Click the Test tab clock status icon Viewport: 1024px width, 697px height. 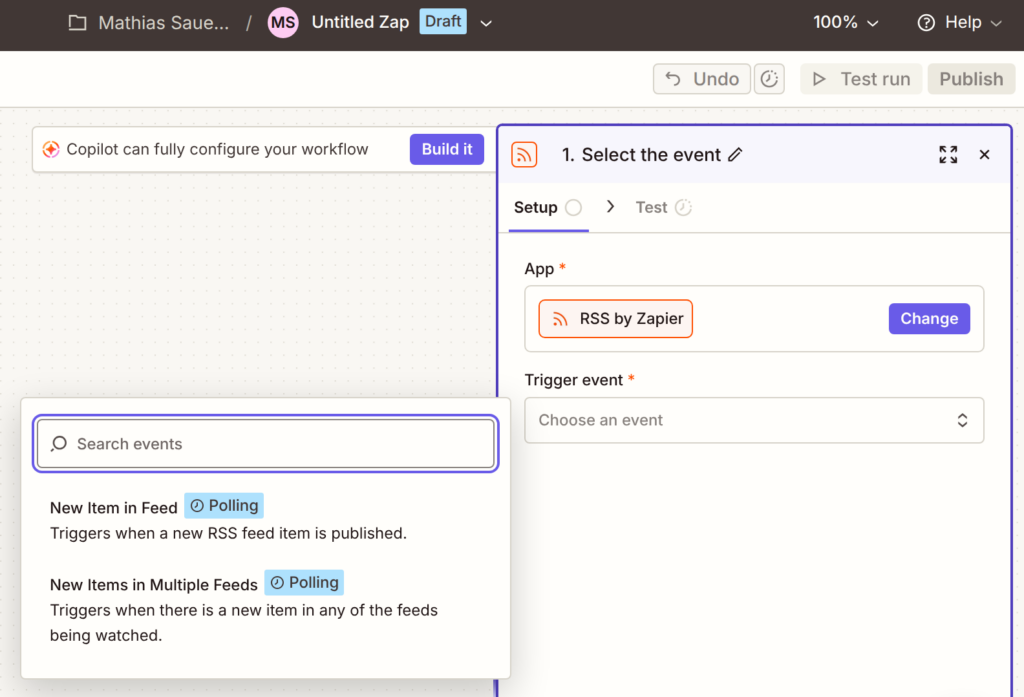click(x=683, y=208)
